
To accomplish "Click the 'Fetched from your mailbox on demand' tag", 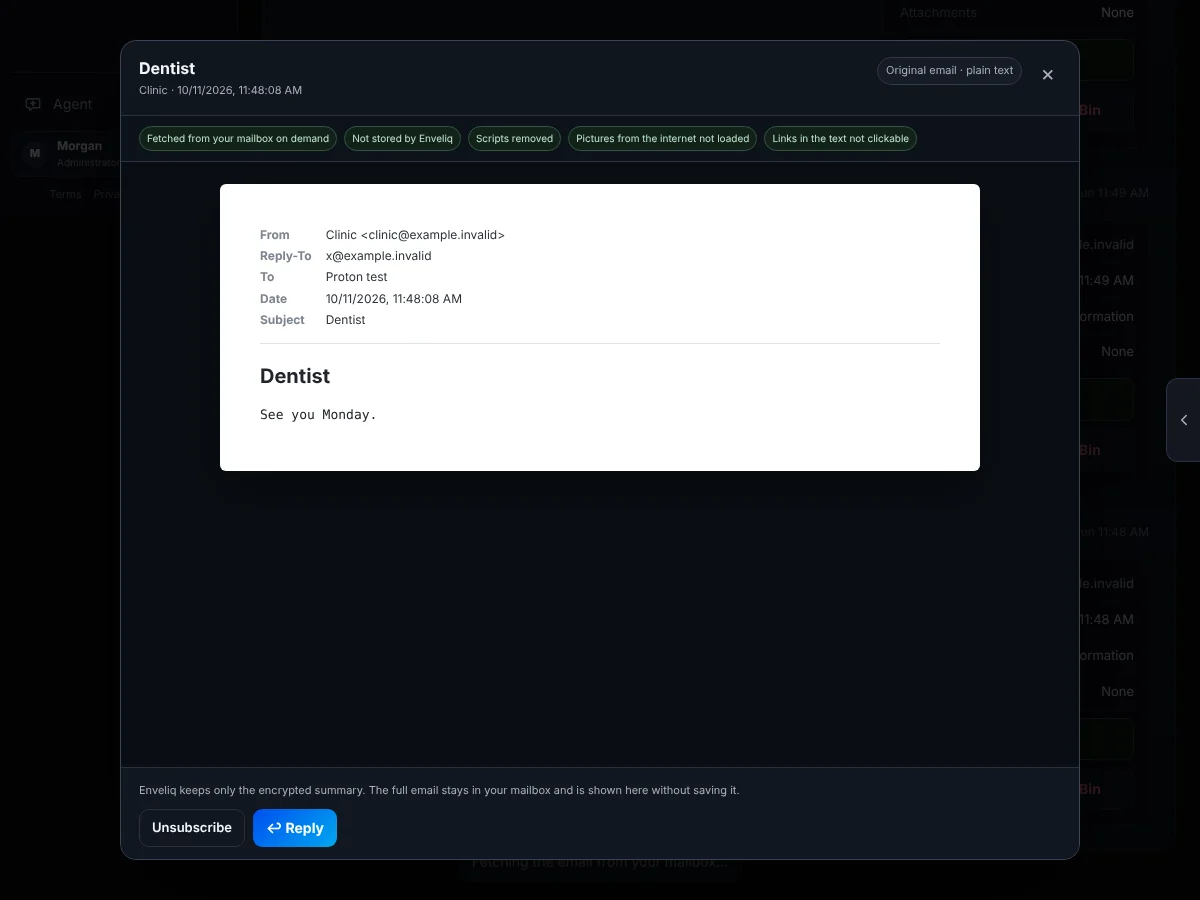I will [x=238, y=139].
